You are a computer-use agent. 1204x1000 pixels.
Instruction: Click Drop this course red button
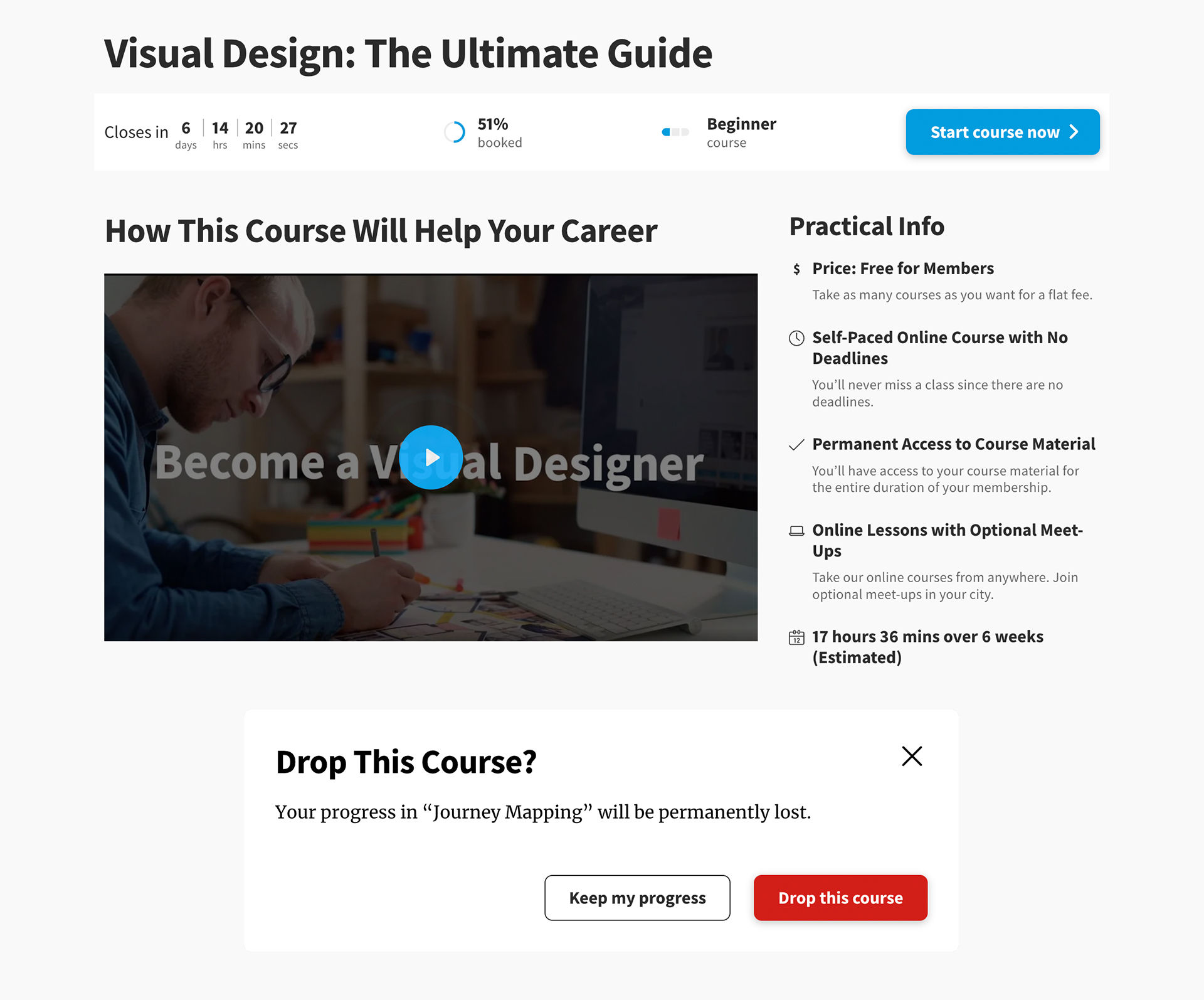pyautogui.click(x=840, y=898)
